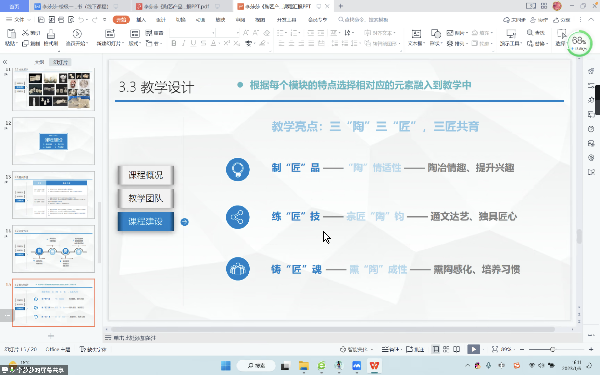Open the font name combo box
This screenshot has width=600, height=375.
(x=192, y=33)
